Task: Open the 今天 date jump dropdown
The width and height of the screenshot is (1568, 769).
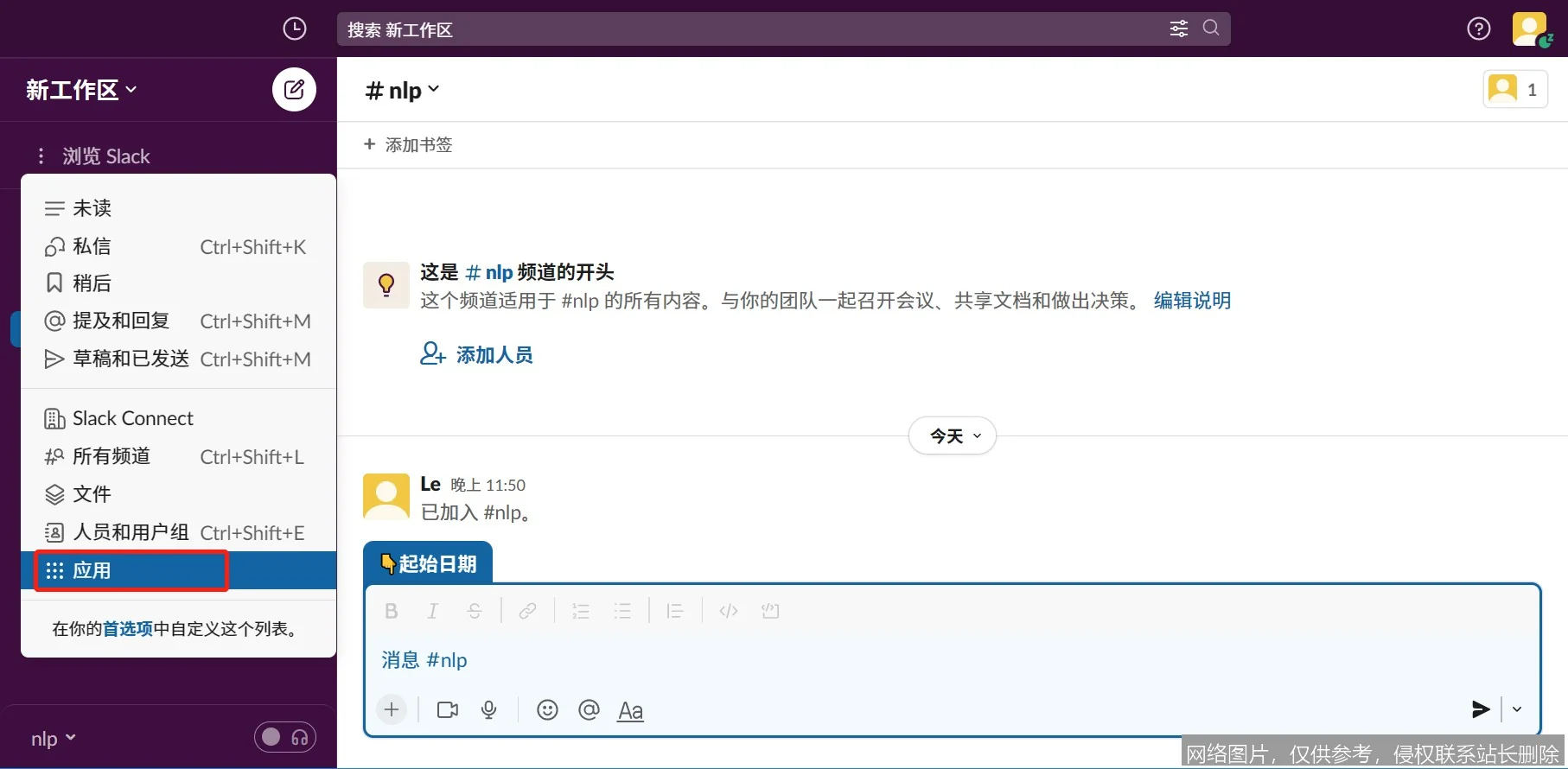Action: click(x=953, y=436)
